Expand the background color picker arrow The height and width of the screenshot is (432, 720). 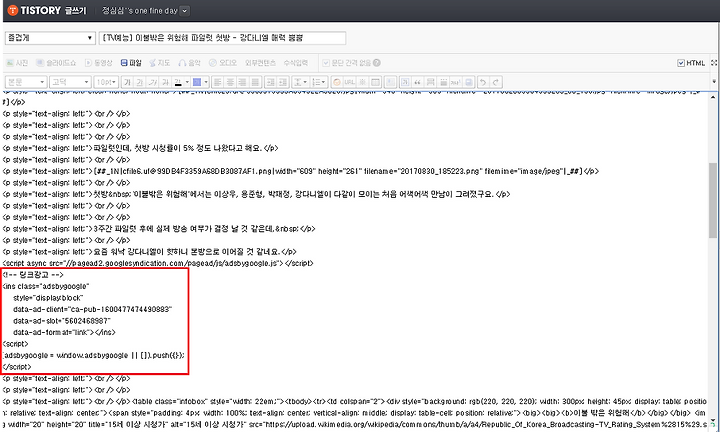coord(206,82)
